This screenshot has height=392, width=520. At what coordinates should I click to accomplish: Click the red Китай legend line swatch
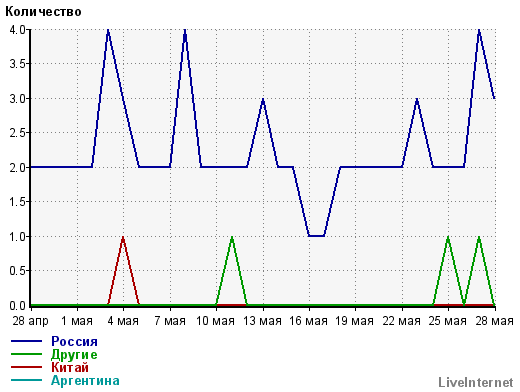point(26,367)
